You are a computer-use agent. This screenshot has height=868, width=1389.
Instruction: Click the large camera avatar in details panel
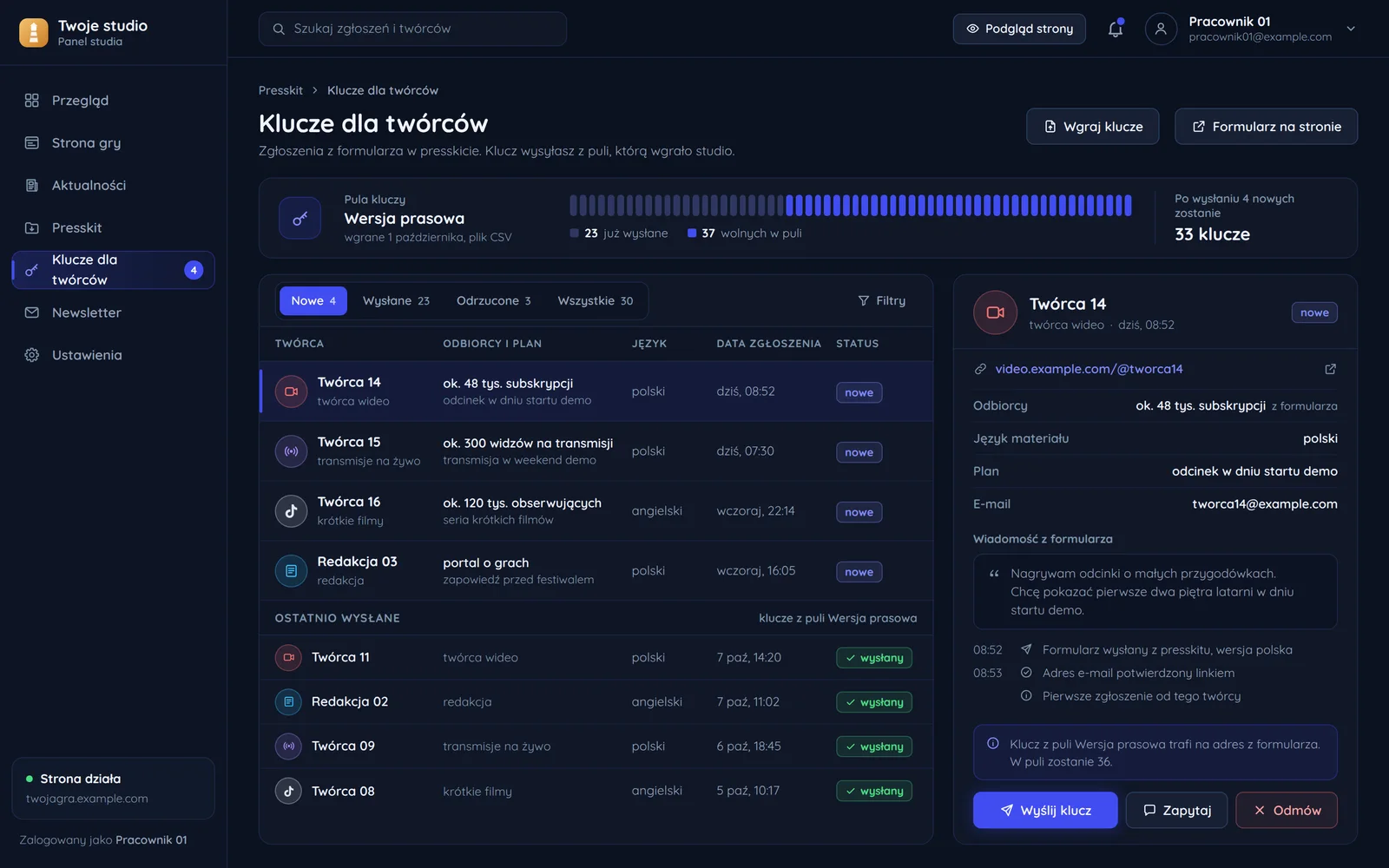pos(995,312)
